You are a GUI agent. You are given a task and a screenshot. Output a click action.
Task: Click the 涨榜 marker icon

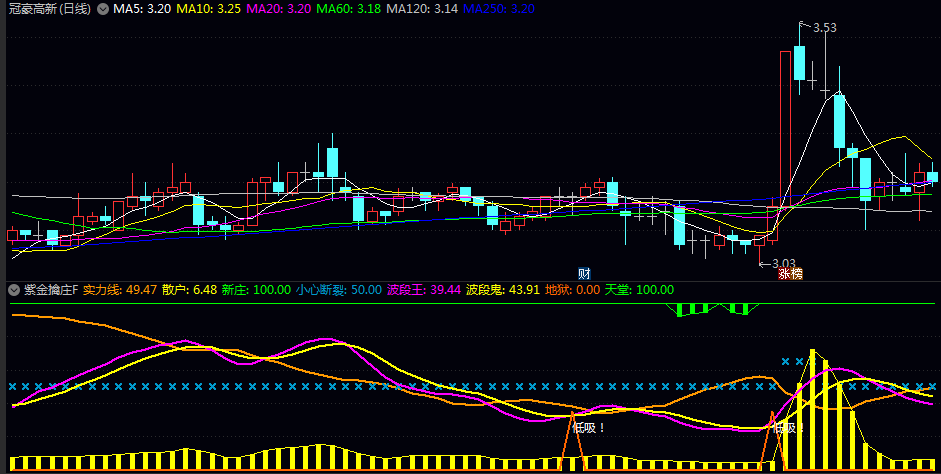point(790,272)
